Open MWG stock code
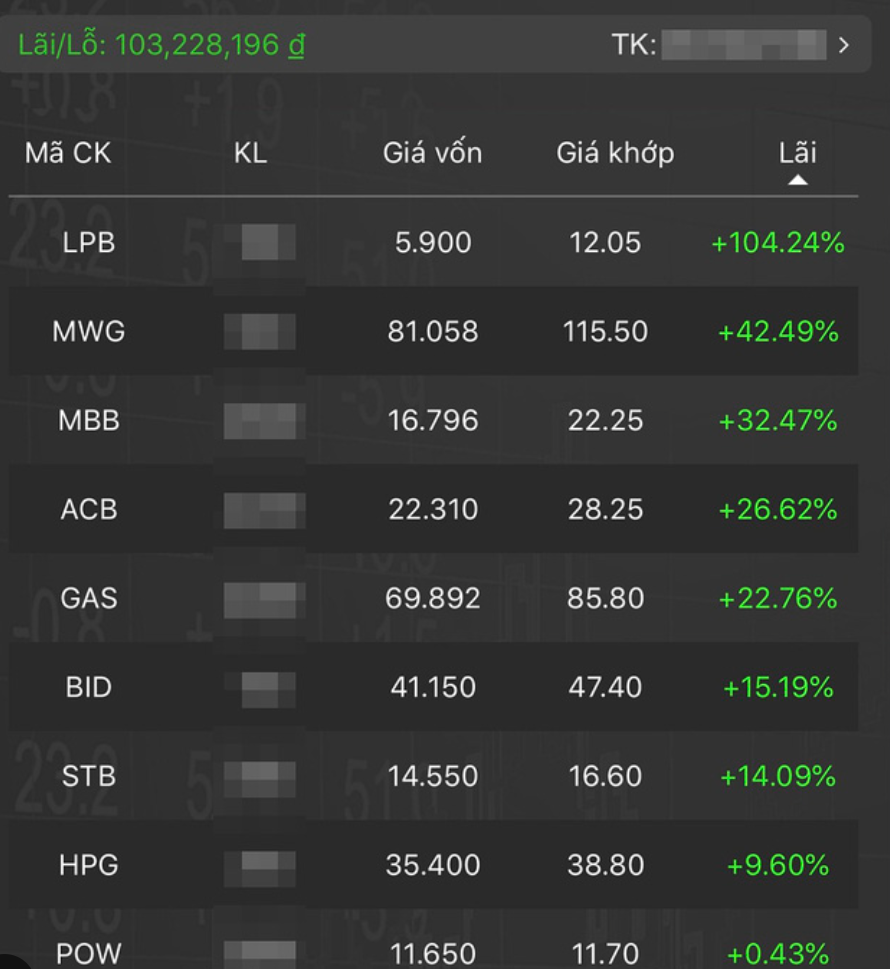Screen dimensions: 890x969 89,331
